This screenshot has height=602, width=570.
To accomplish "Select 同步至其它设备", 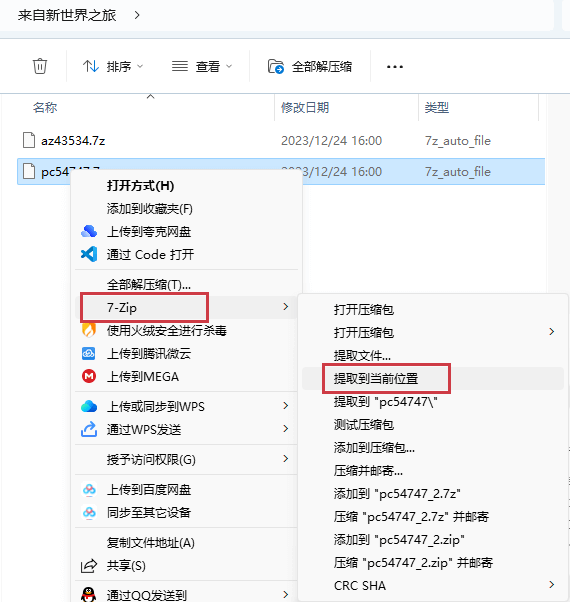I will (149, 513).
